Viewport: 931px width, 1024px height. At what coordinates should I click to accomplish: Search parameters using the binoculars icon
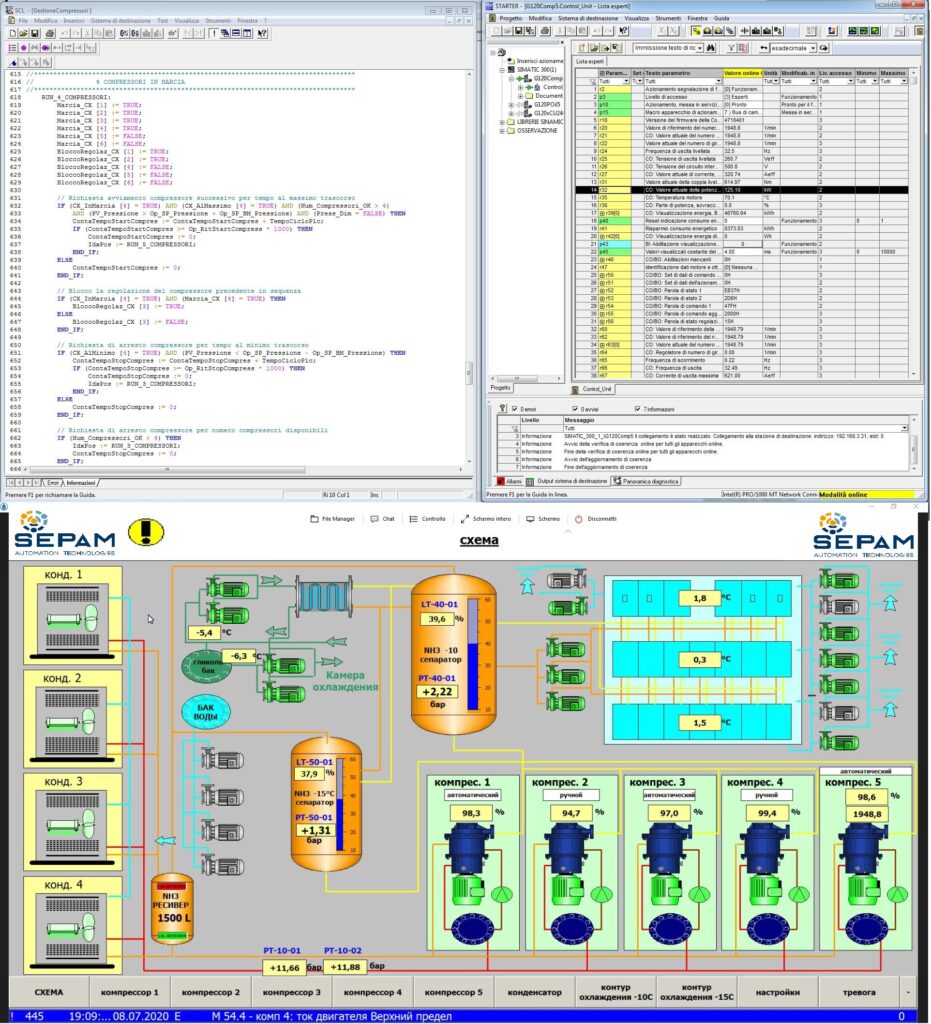(x=710, y=47)
